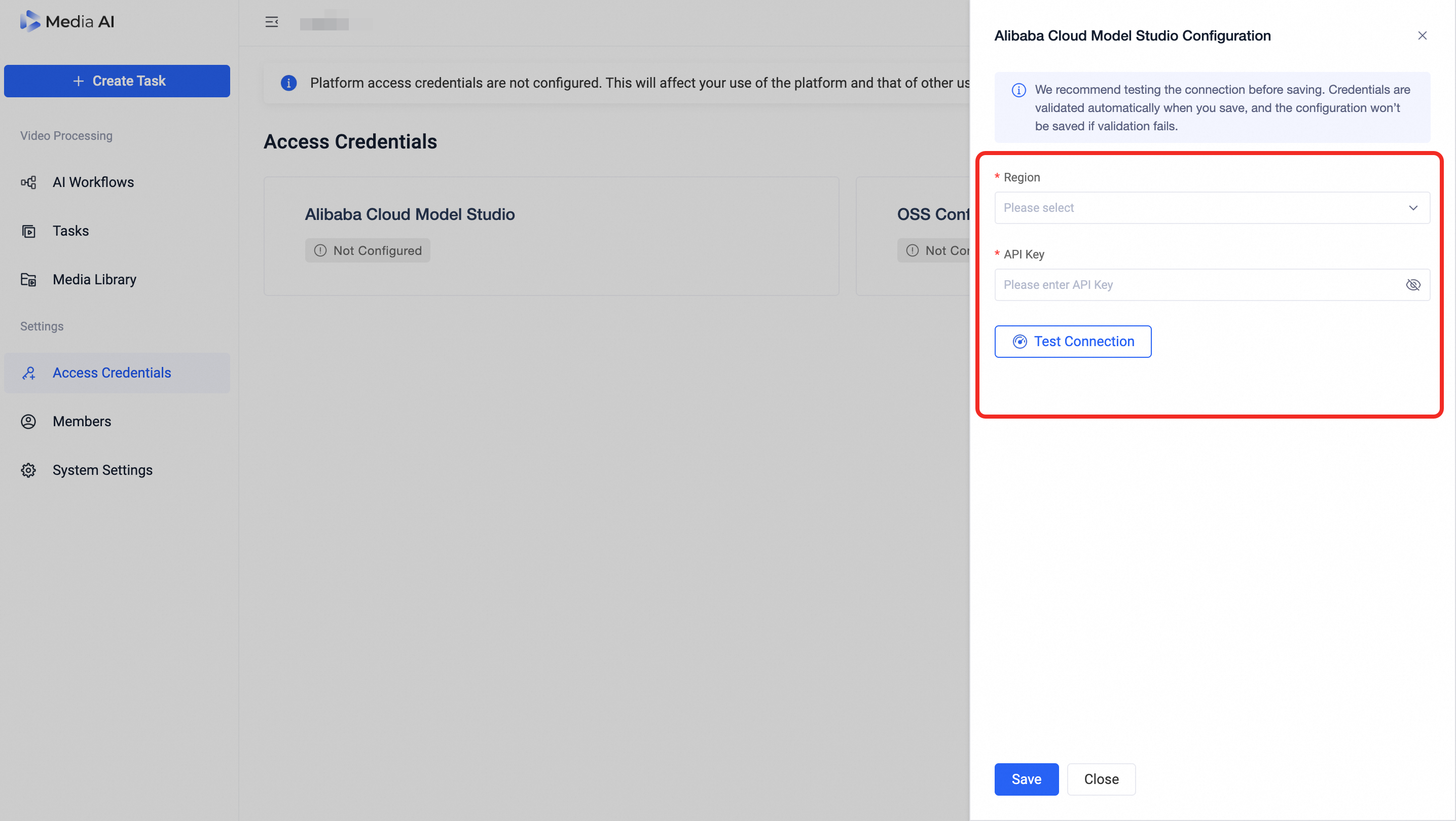Open AI Workflows in the sidebar

tap(117, 182)
